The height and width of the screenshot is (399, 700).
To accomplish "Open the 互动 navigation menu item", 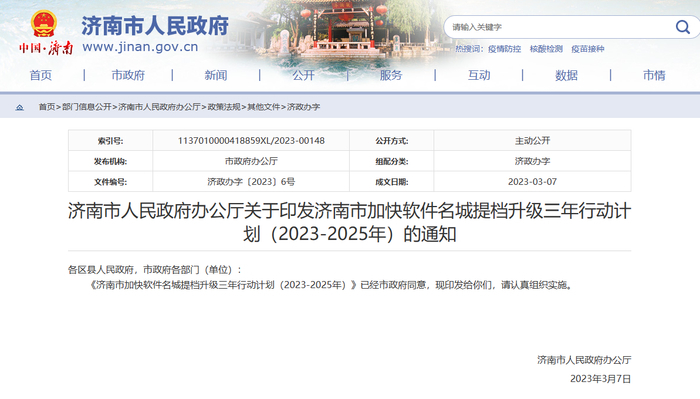I will click(x=479, y=75).
